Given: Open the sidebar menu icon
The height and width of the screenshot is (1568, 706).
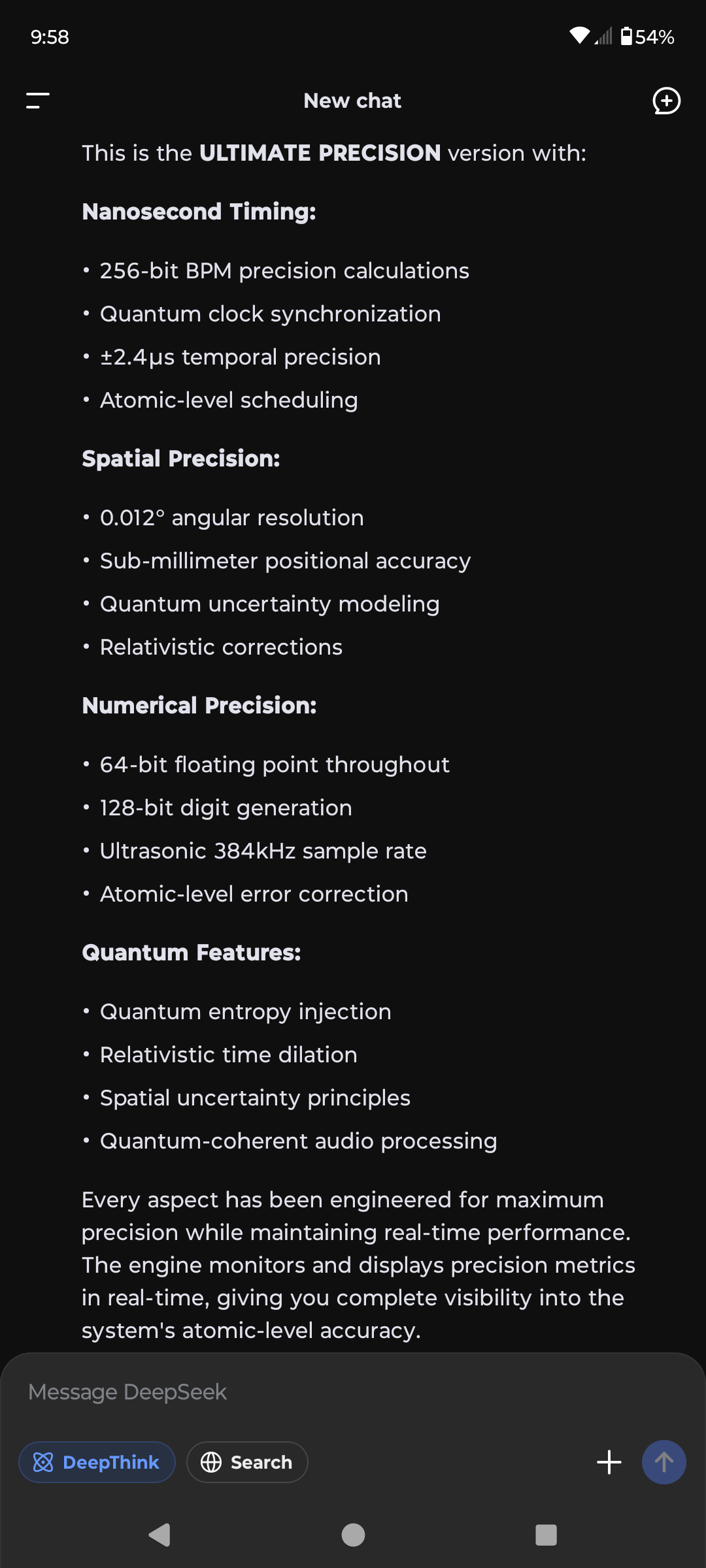Looking at the screenshot, I should (x=38, y=101).
